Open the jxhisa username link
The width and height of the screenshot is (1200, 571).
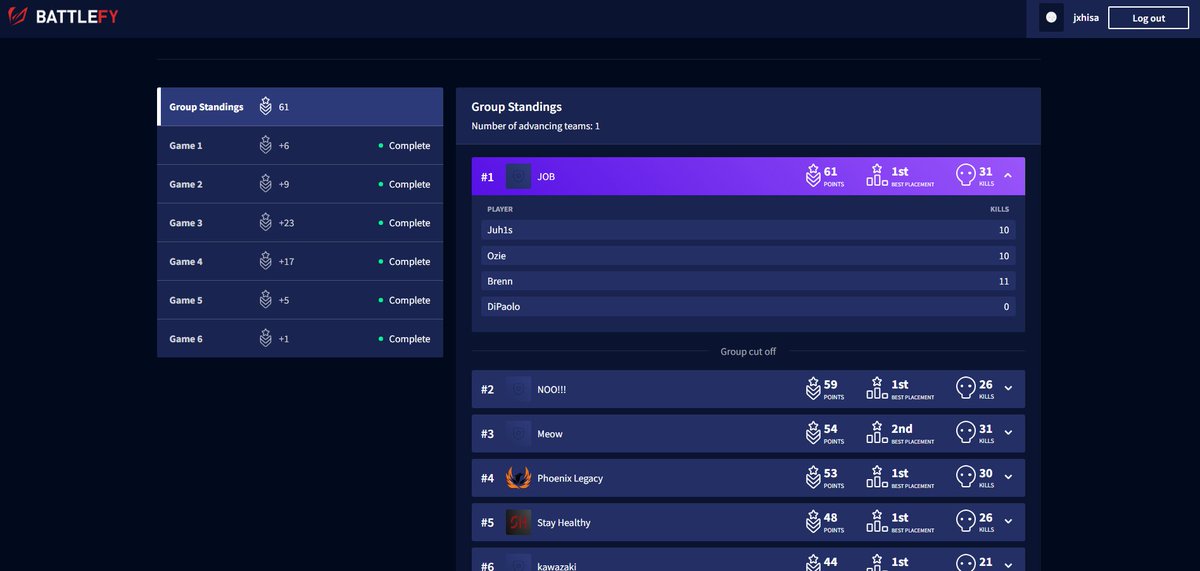click(x=1086, y=18)
